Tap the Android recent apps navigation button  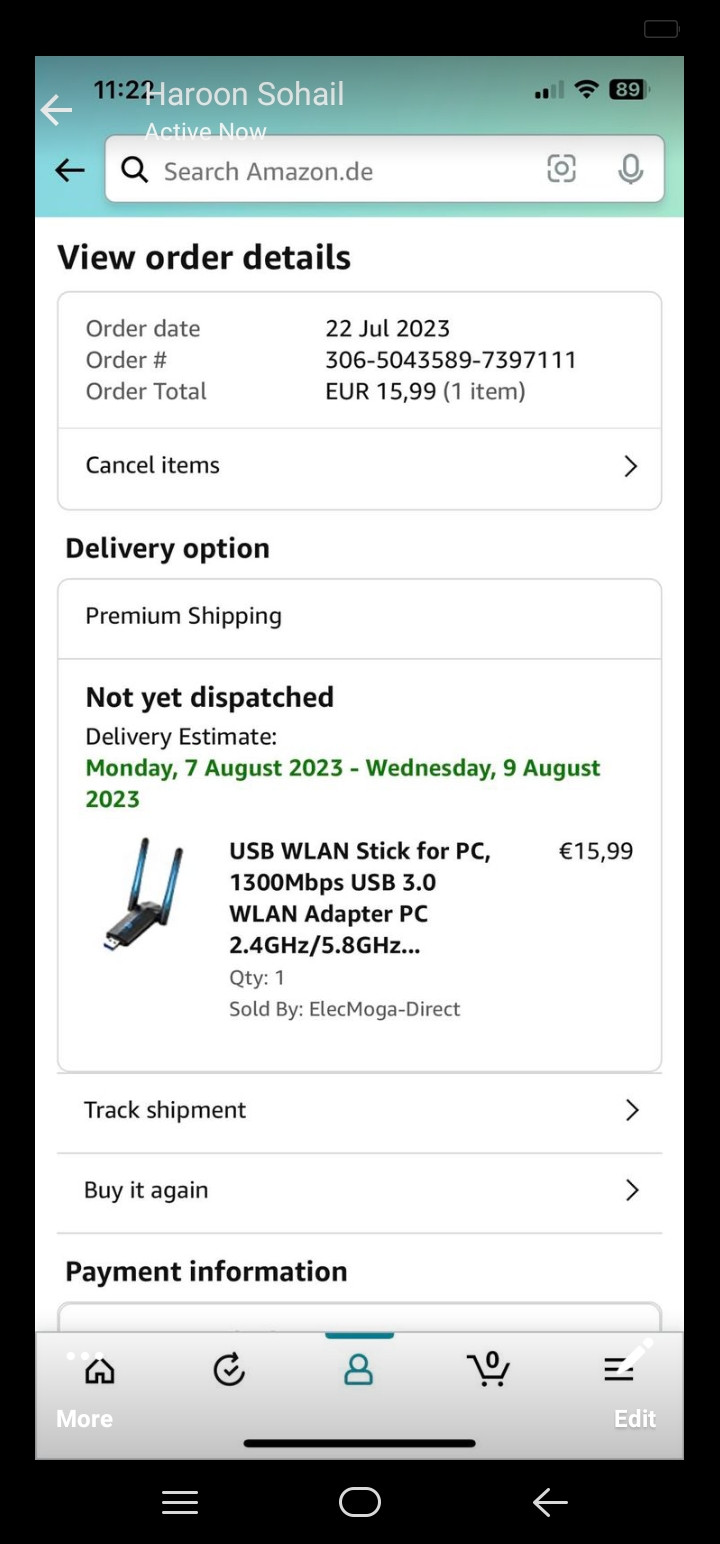pyautogui.click(x=180, y=1502)
